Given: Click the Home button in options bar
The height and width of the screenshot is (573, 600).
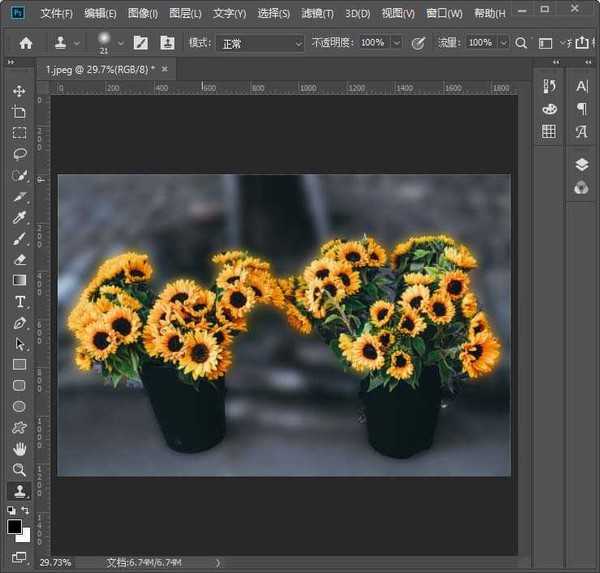Looking at the screenshot, I should pos(26,43).
